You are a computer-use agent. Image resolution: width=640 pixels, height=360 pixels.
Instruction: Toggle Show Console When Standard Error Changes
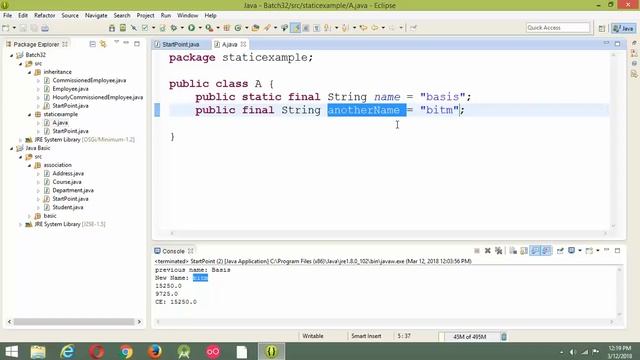click(546, 251)
